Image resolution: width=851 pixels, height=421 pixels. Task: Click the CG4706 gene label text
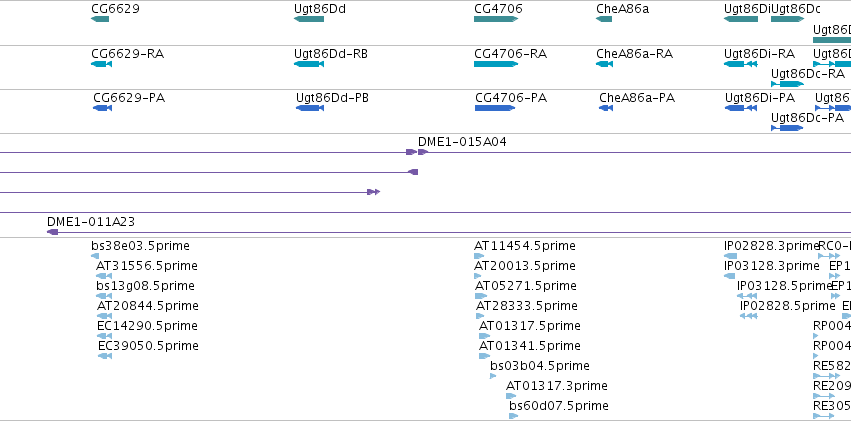point(498,9)
